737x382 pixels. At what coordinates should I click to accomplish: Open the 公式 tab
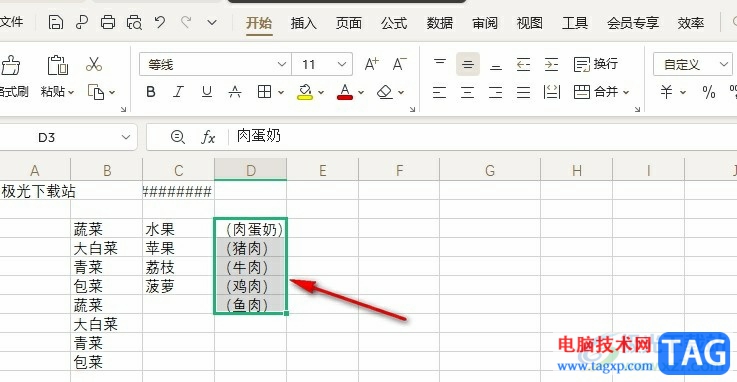394,23
